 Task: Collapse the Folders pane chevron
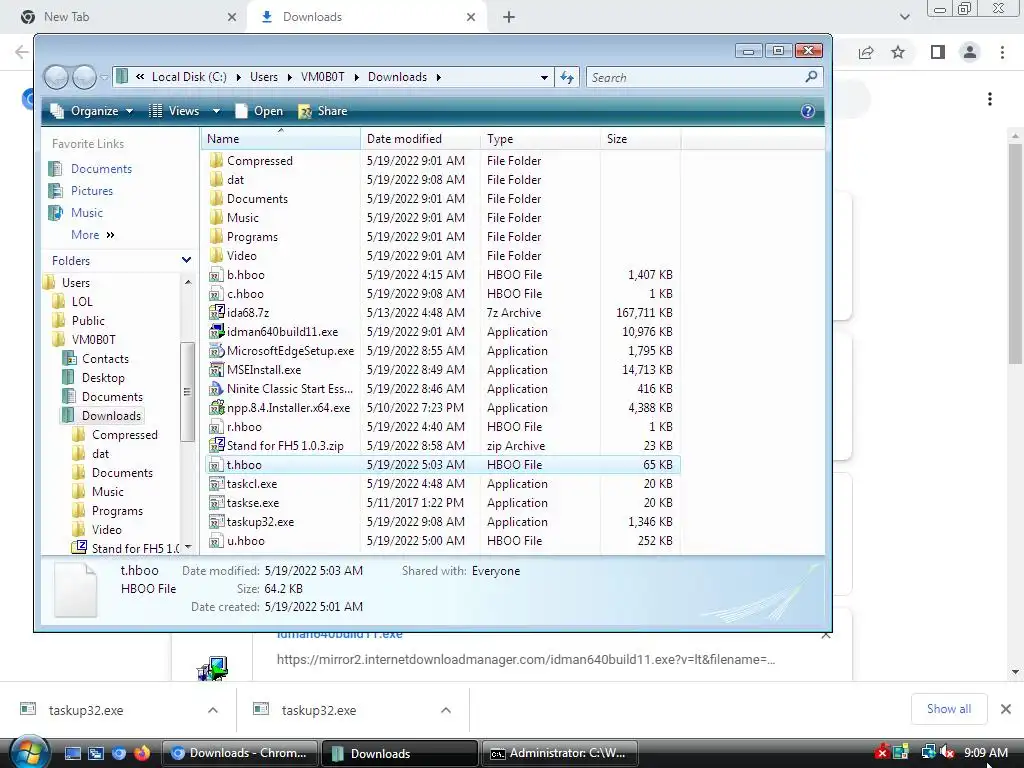tap(186, 260)
